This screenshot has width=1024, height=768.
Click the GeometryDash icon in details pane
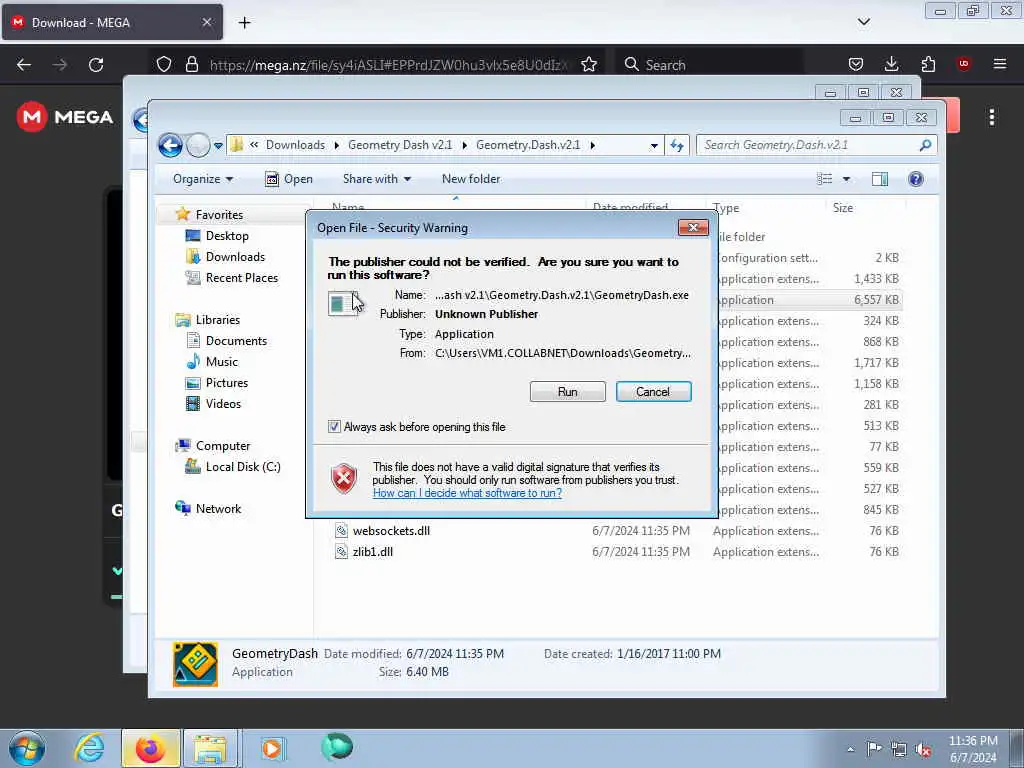point(195,664)
